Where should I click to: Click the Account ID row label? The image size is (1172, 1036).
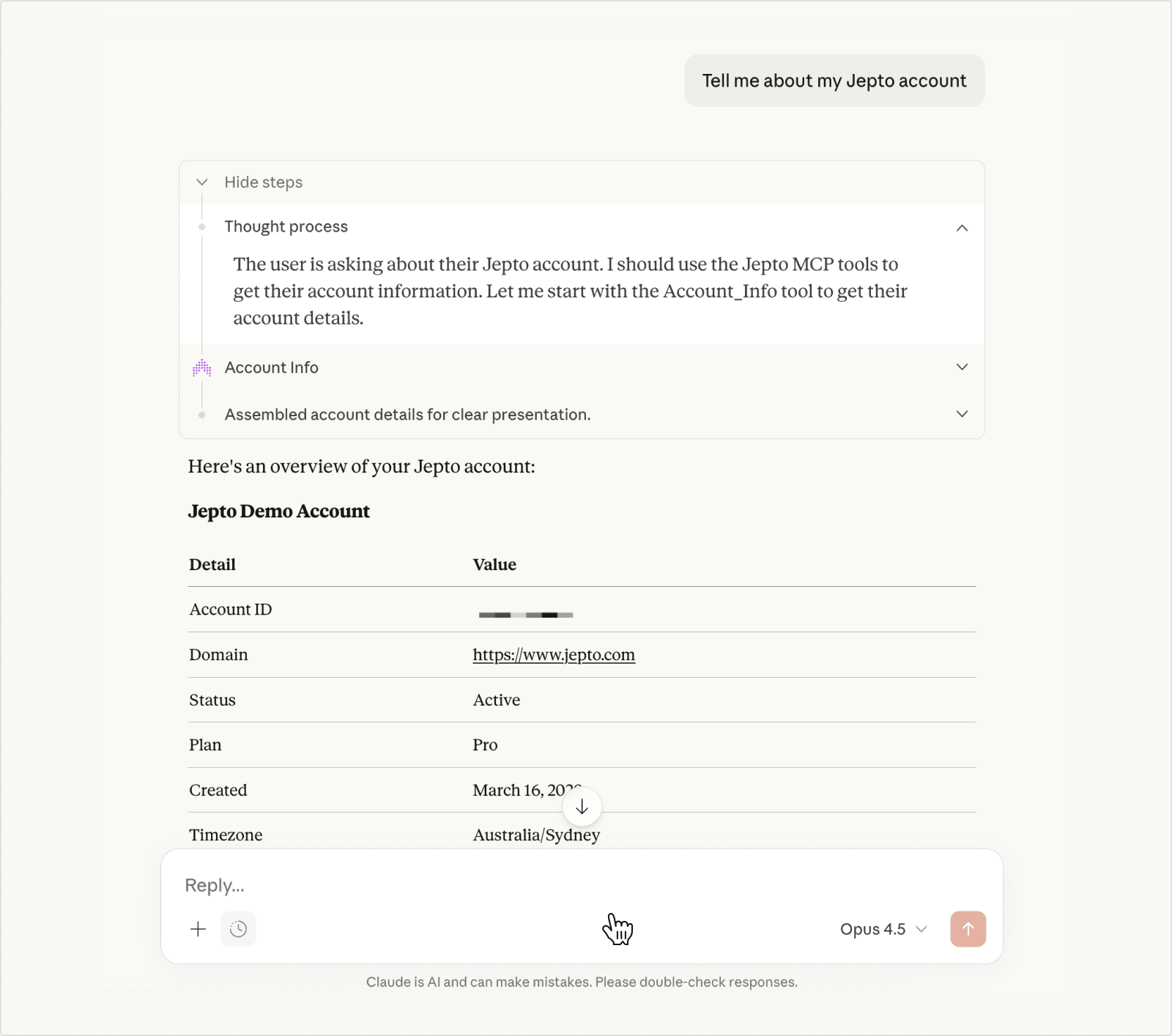coord(230,610)
